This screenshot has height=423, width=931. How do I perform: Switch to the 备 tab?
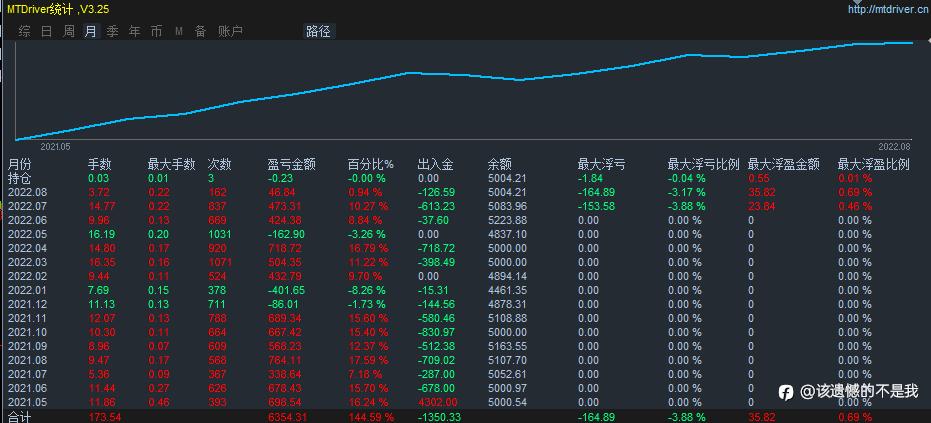pos(201,31)
